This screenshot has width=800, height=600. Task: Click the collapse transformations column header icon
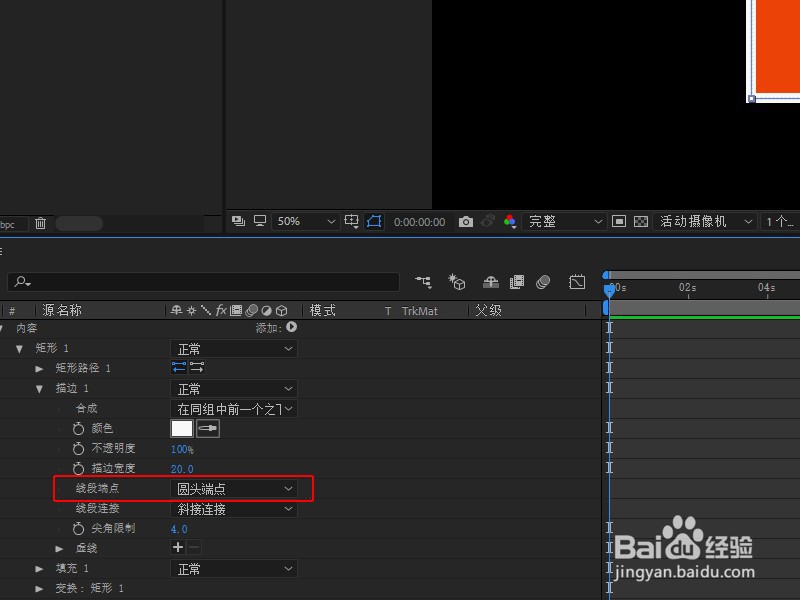(x=191, y=310)
